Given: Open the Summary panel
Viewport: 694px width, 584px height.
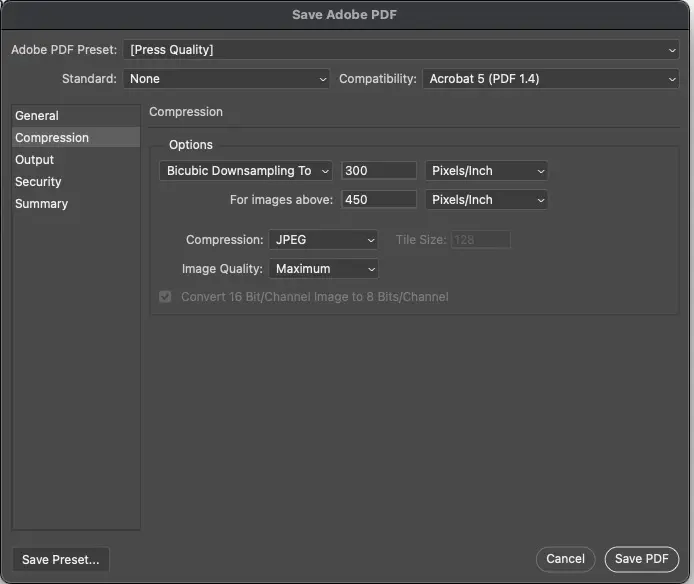Looking at the screenshot, I should click(76, 204).
